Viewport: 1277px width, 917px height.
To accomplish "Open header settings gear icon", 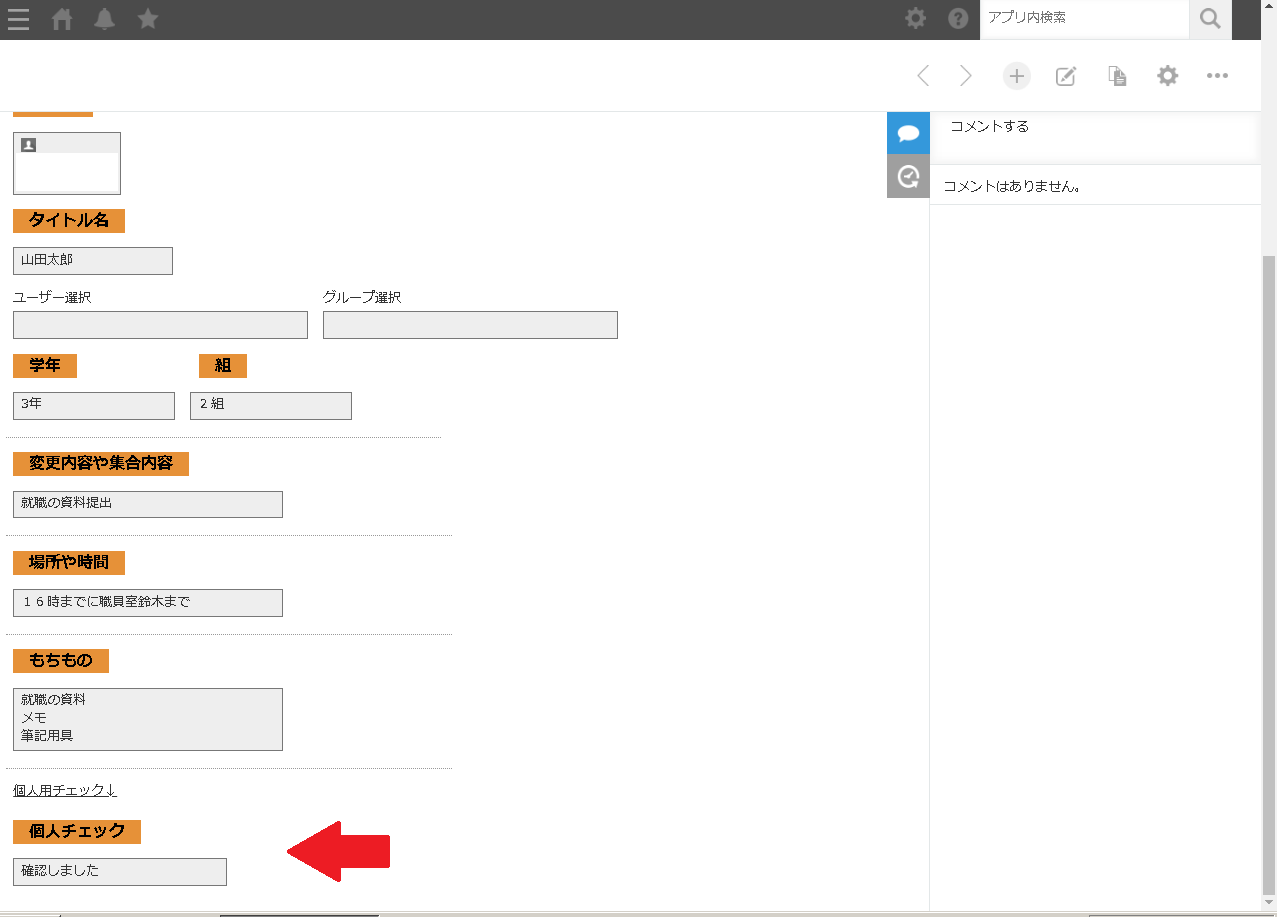I will point(915,18).
